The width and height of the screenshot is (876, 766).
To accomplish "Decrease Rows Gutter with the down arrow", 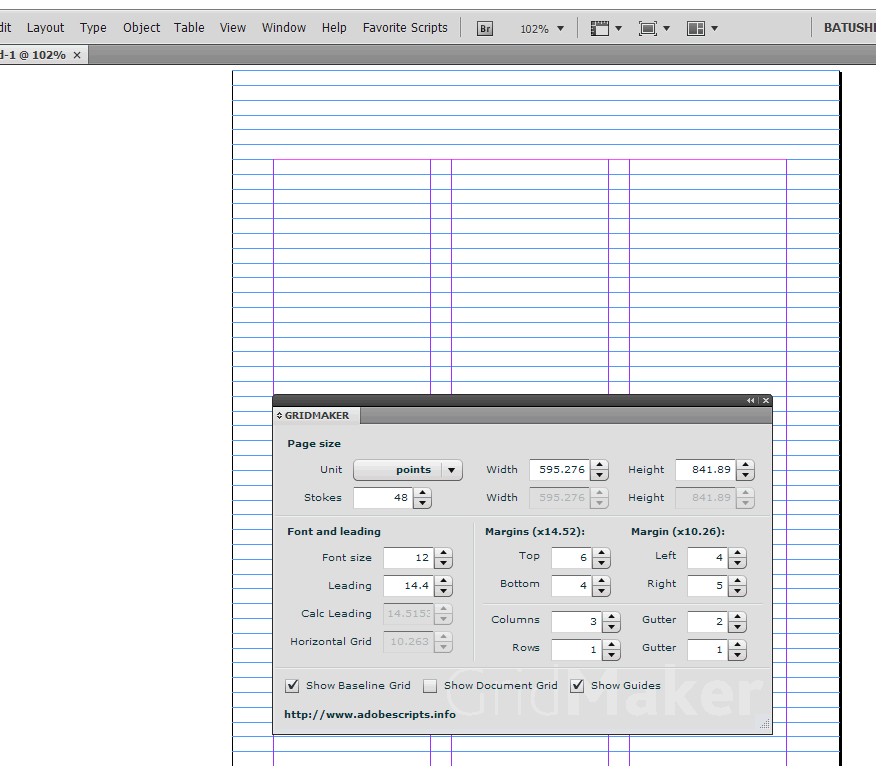I will click(737, 655).
